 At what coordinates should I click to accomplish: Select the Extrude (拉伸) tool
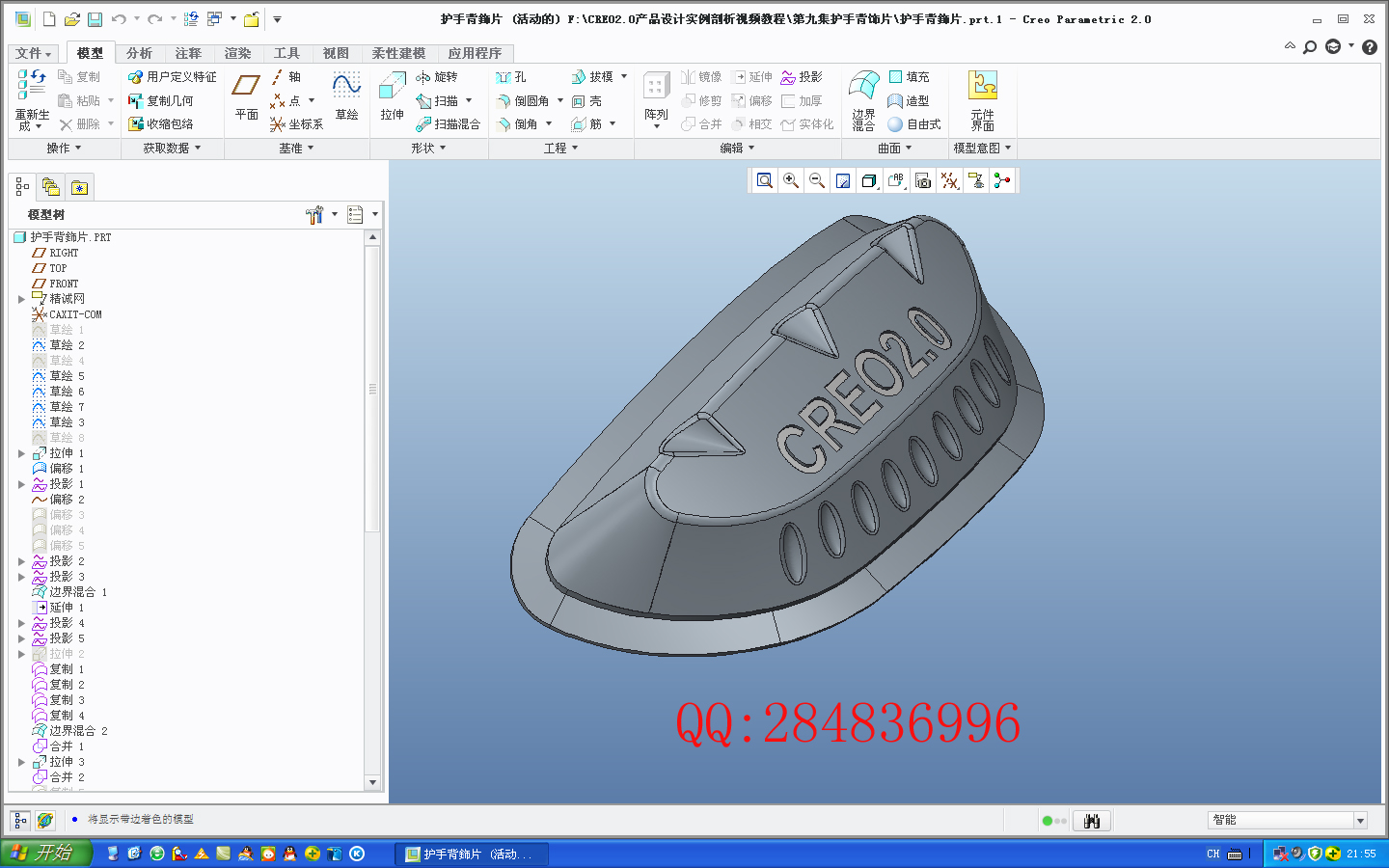click(x=392, y=96)
